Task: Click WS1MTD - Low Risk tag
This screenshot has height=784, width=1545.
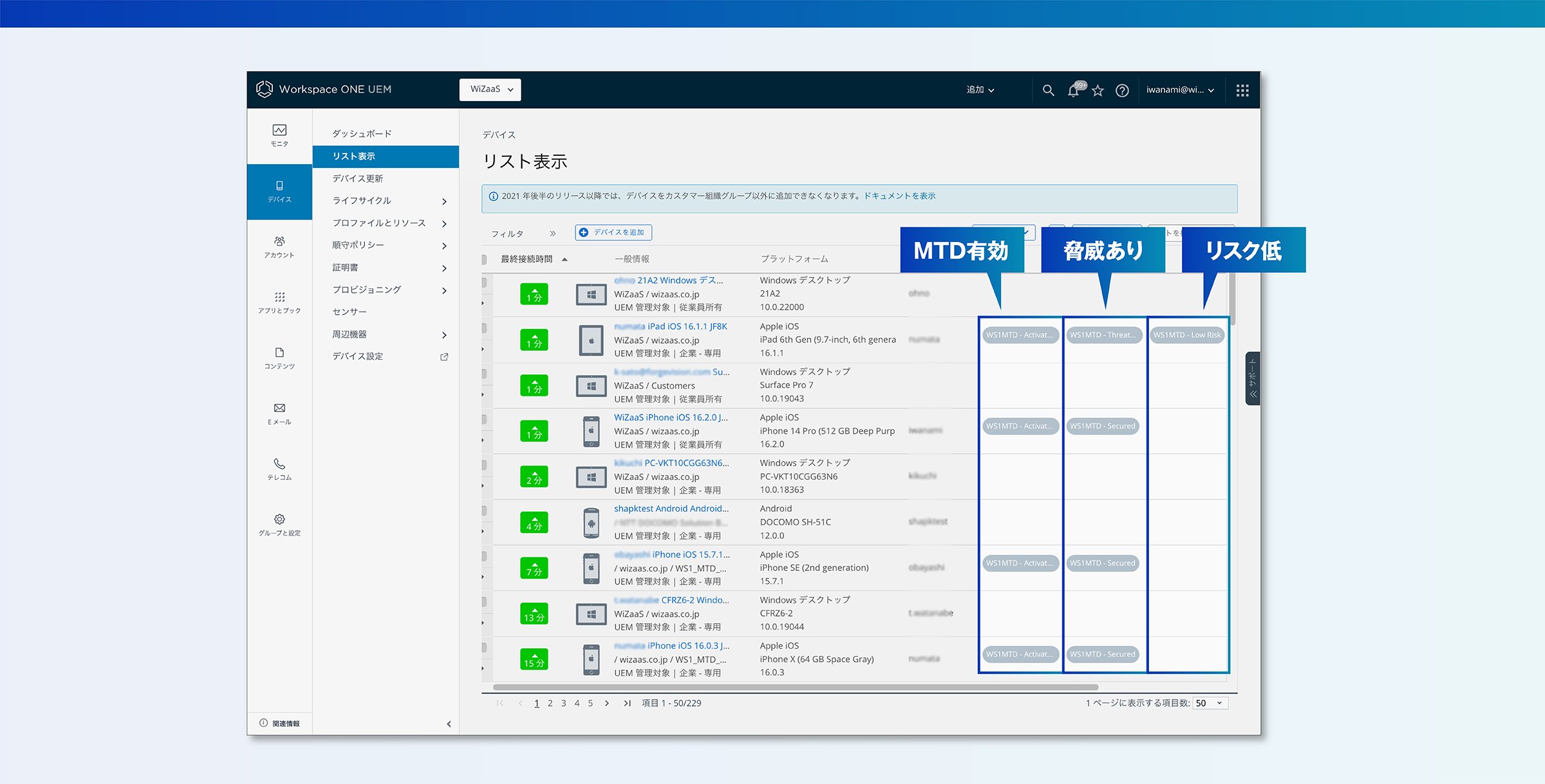Action: (x=1187, y=335)
